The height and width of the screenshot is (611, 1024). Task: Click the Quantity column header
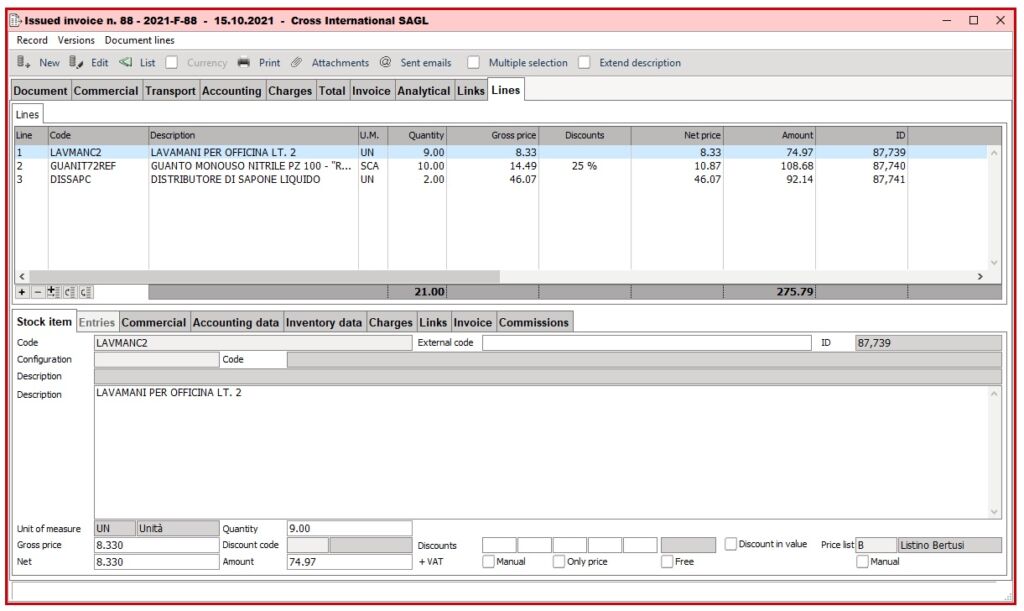pyautogui.click(x=417, y=135)
